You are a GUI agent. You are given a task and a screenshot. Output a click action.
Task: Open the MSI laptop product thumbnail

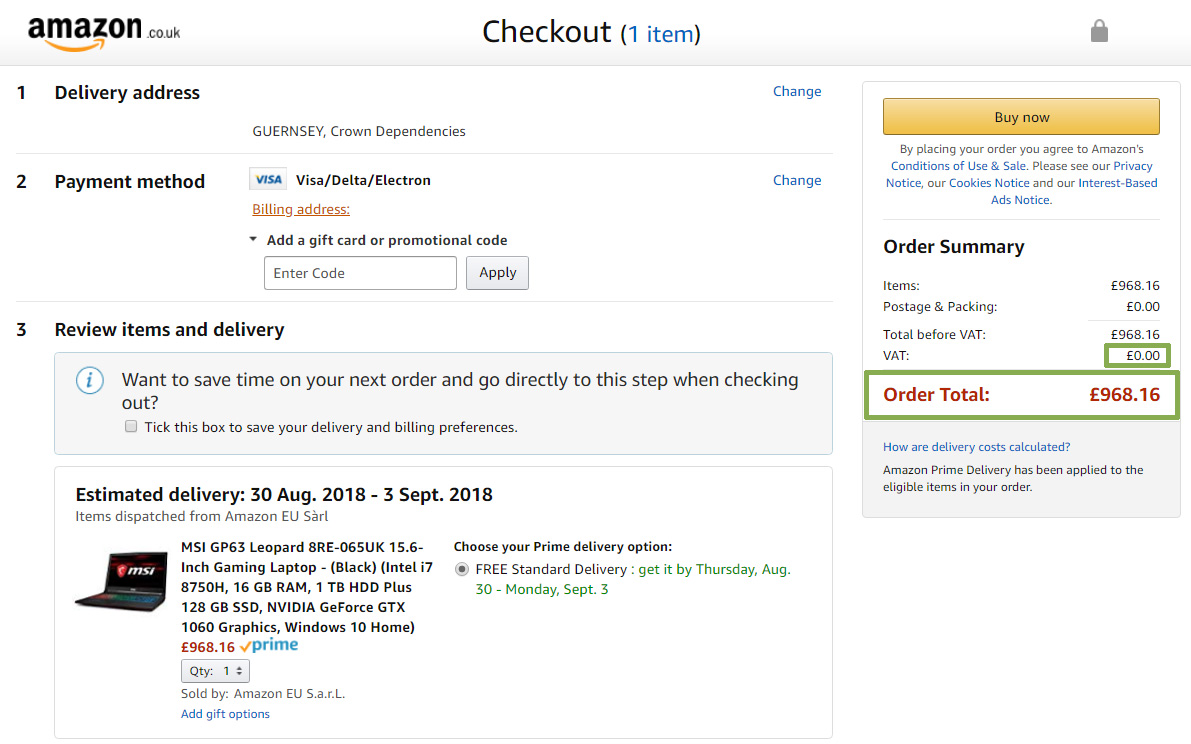tap(122, 582)
